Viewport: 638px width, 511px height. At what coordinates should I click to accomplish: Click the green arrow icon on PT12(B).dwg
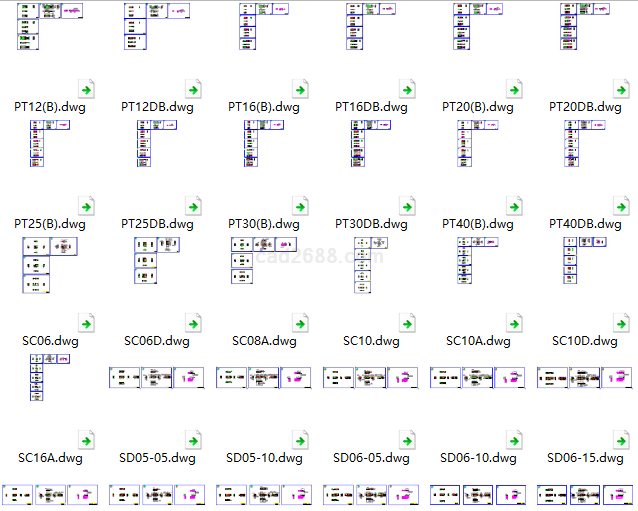coord(87,89)
